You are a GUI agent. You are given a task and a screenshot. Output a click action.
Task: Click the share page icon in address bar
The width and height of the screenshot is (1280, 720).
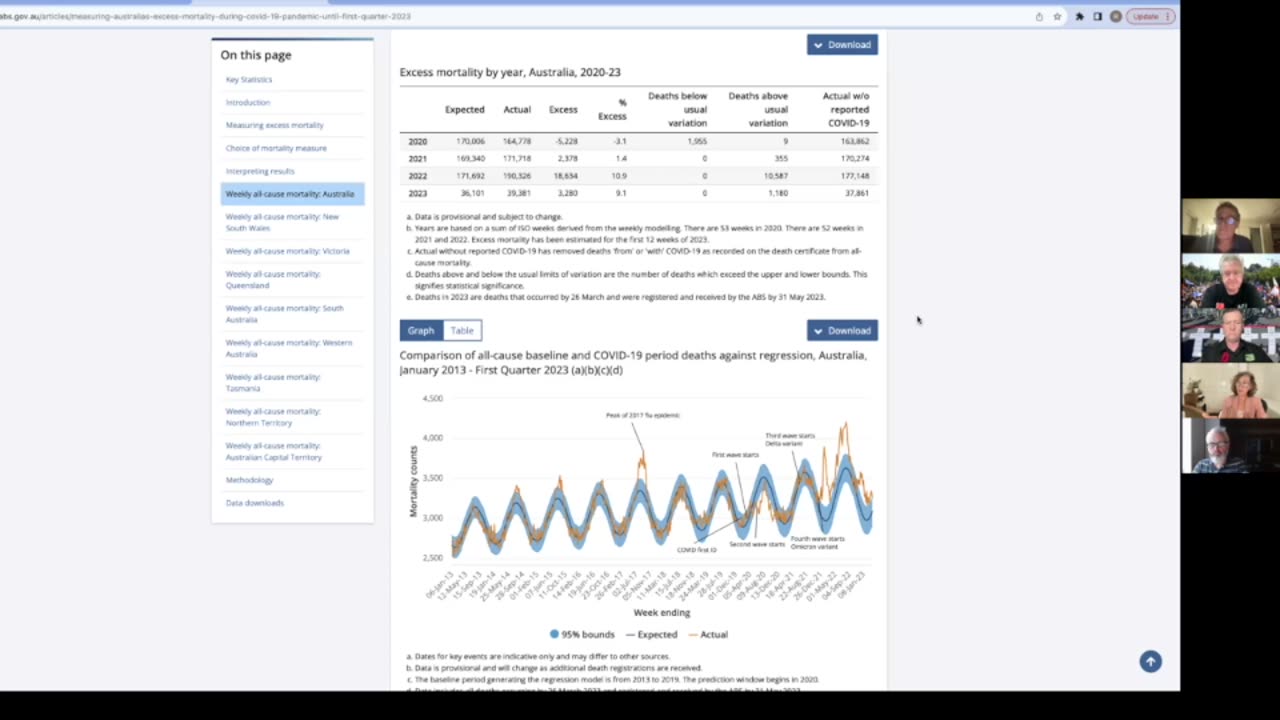click(x=1039, y=16)
